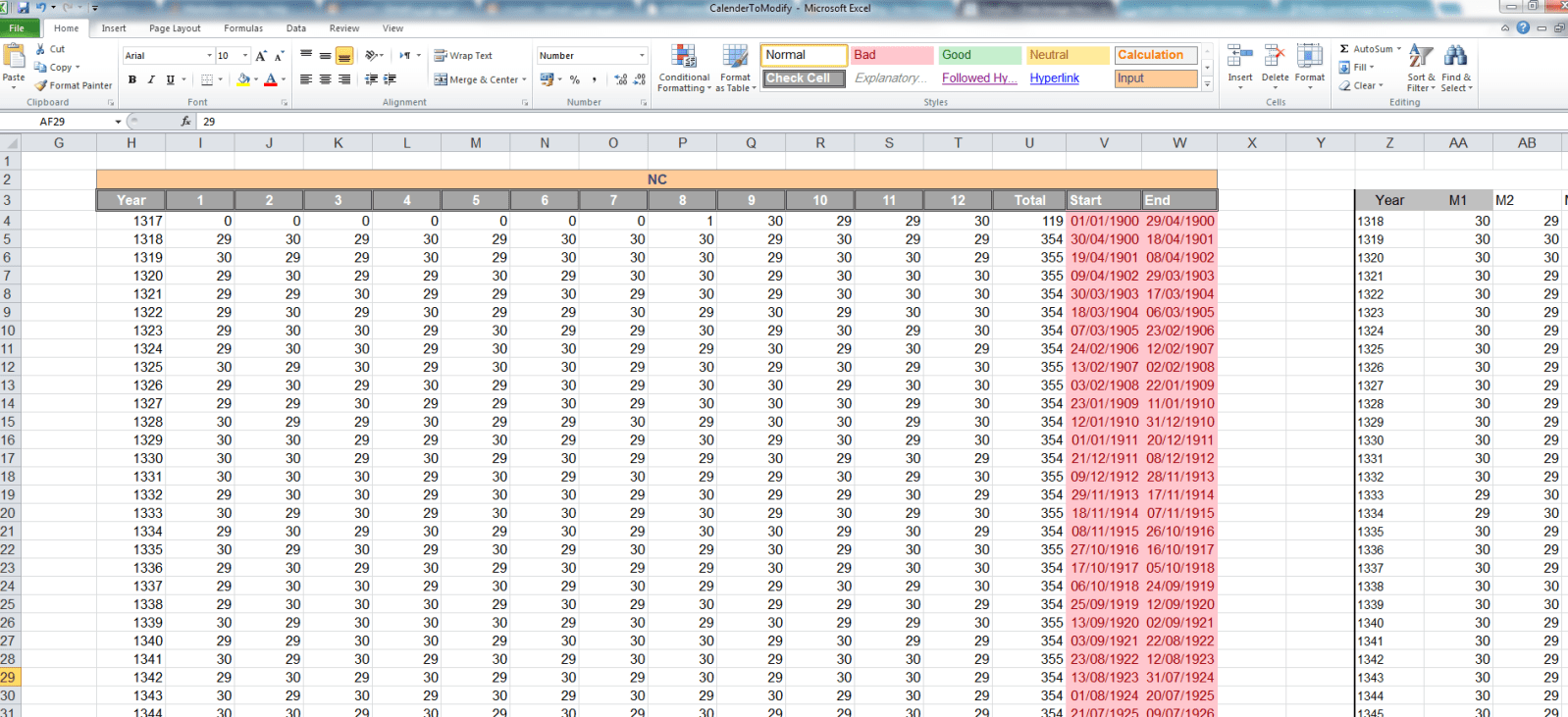Align text right in cell

tap(343, 79)
